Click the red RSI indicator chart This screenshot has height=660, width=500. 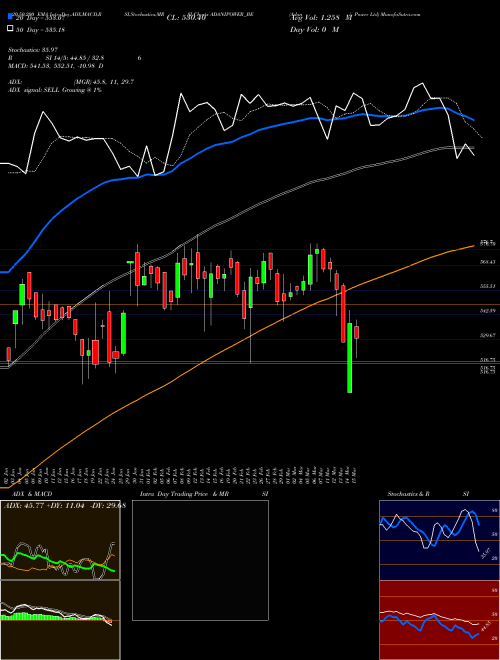(439, 620)
